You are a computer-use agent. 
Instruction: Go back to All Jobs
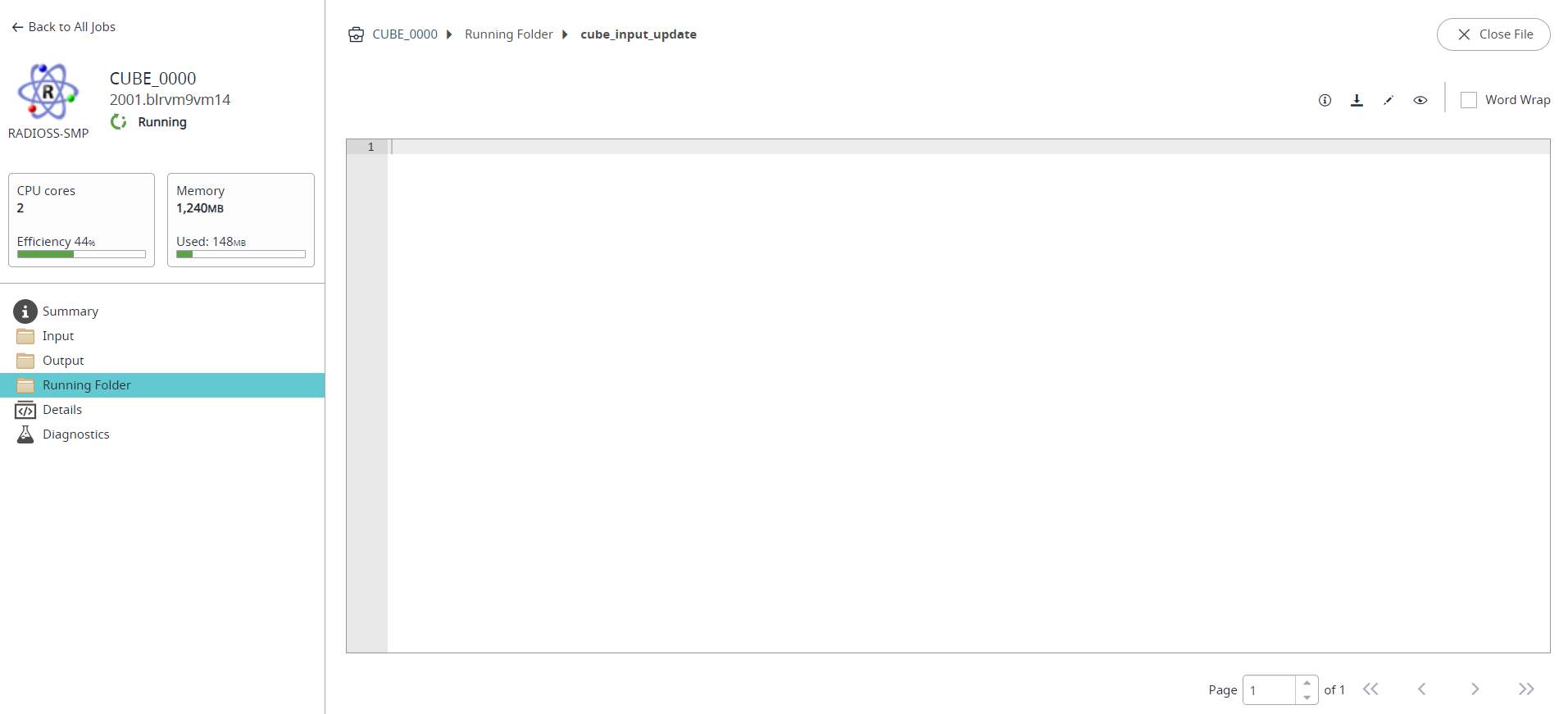click(x=64, y=27)
